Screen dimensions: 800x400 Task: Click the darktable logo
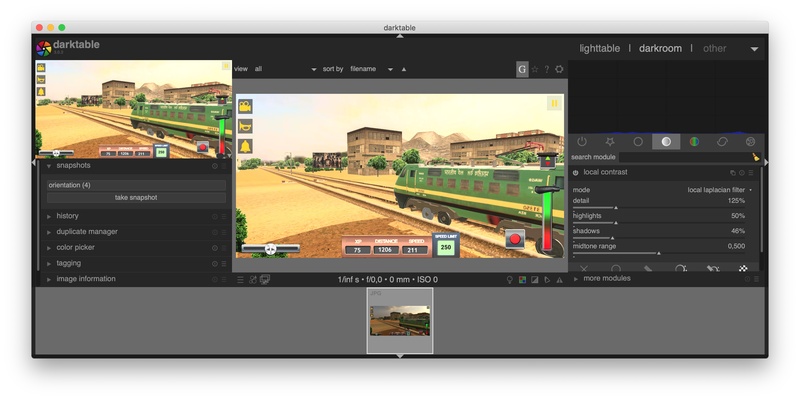click(x=44, y=48)
